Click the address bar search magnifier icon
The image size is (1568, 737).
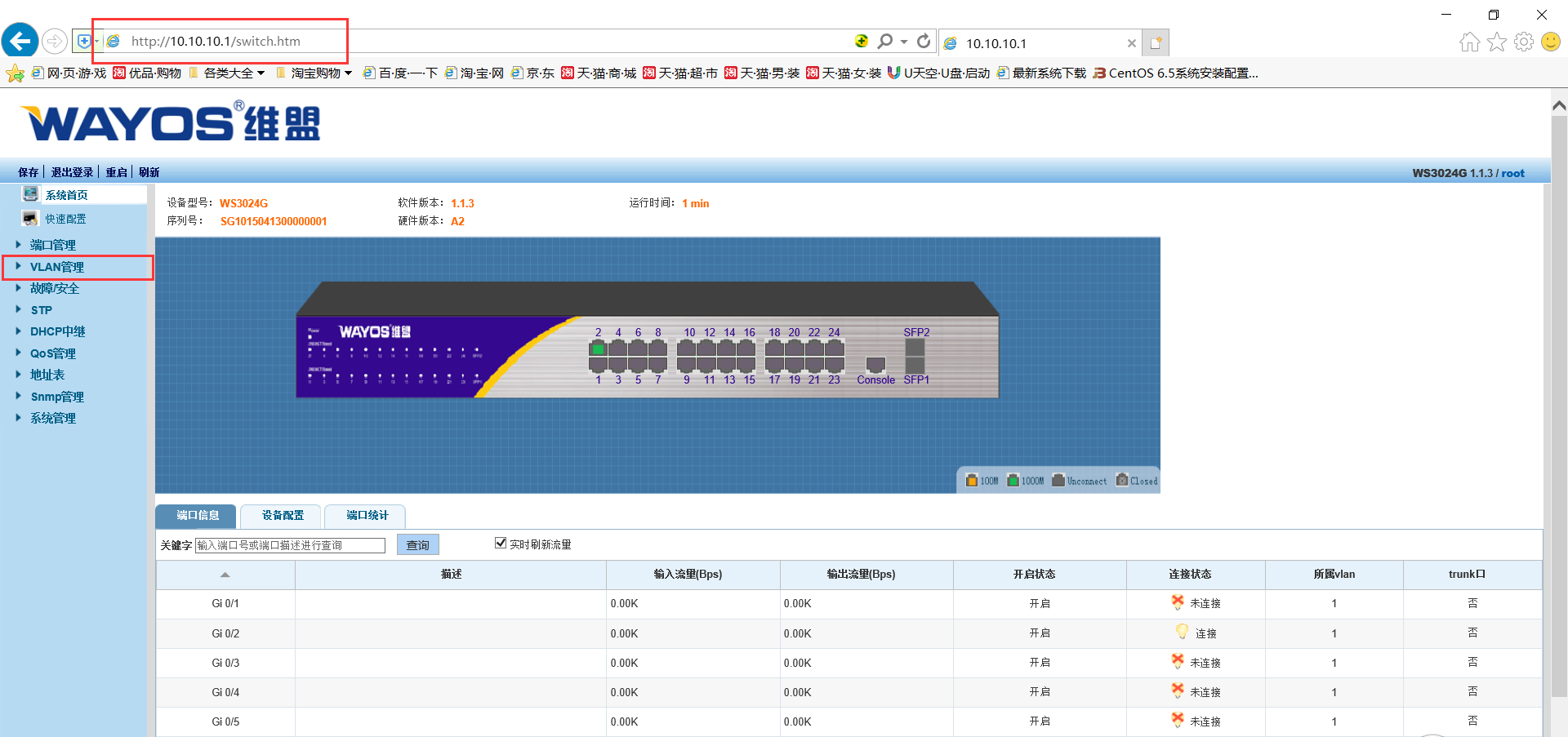884,41
